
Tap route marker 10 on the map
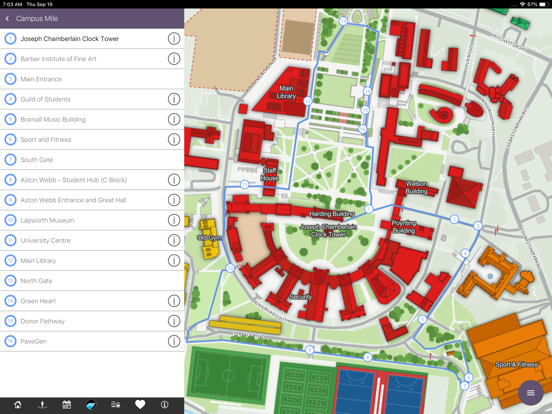click(x=230, y=268)
